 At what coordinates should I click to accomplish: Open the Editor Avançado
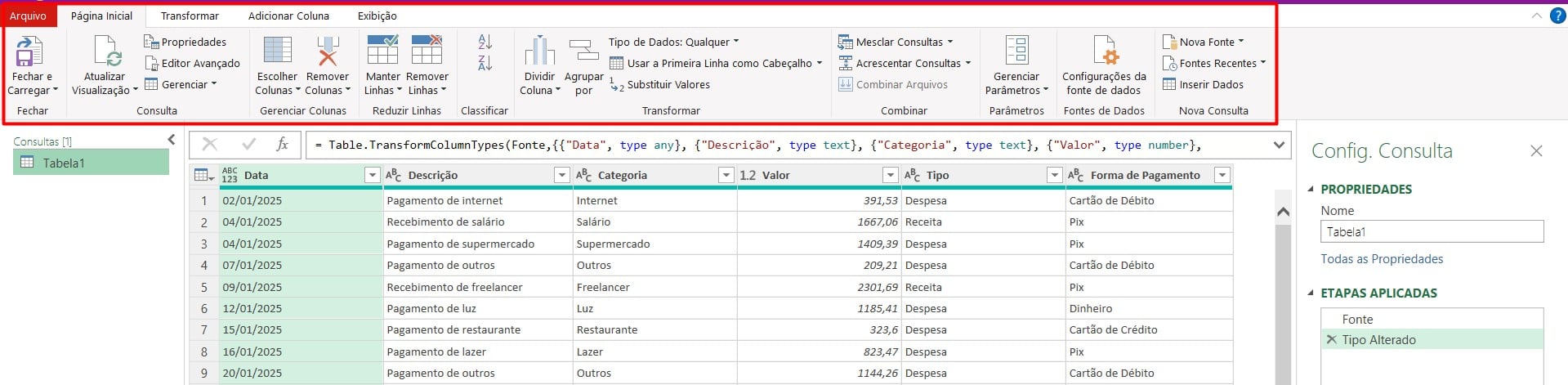point(192,63)
